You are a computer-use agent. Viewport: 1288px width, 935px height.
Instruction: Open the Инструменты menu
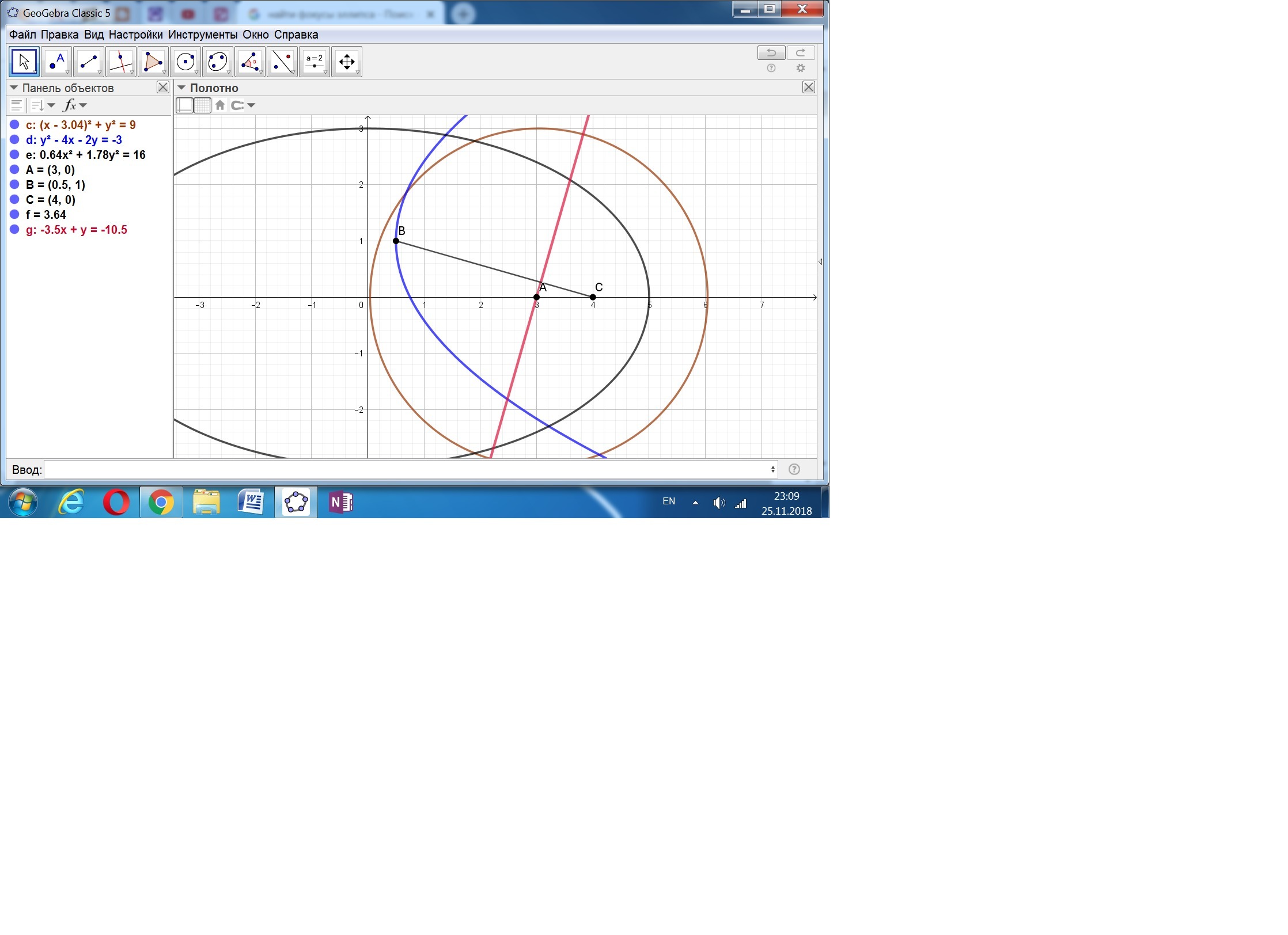pyautogui.click(x=202, y=35)
